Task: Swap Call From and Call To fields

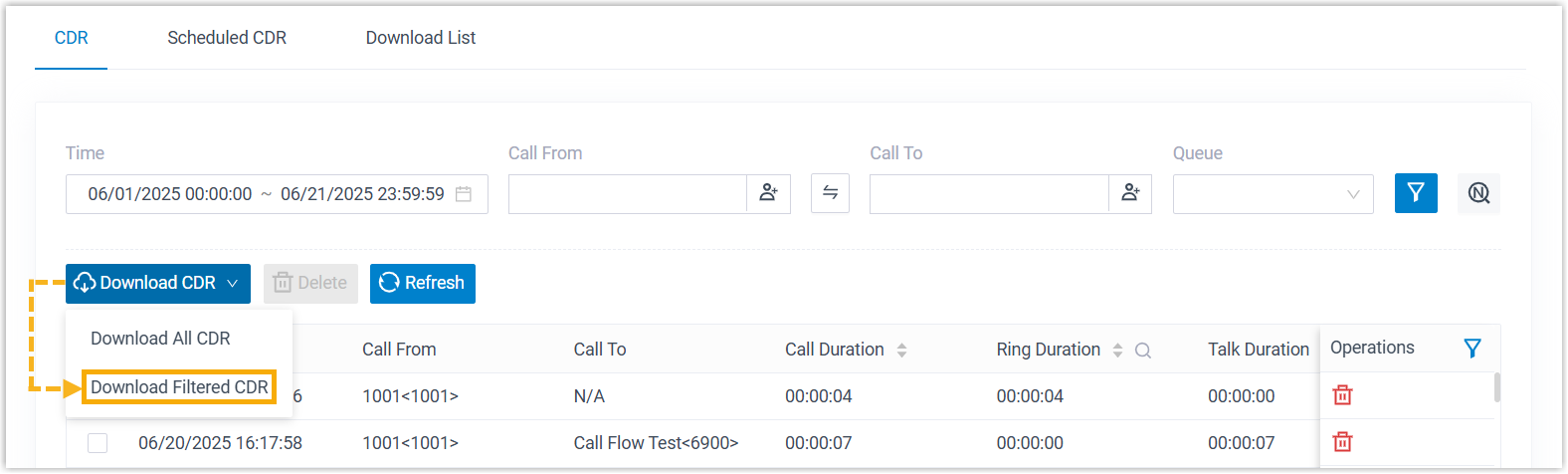Action: (830, 193)
